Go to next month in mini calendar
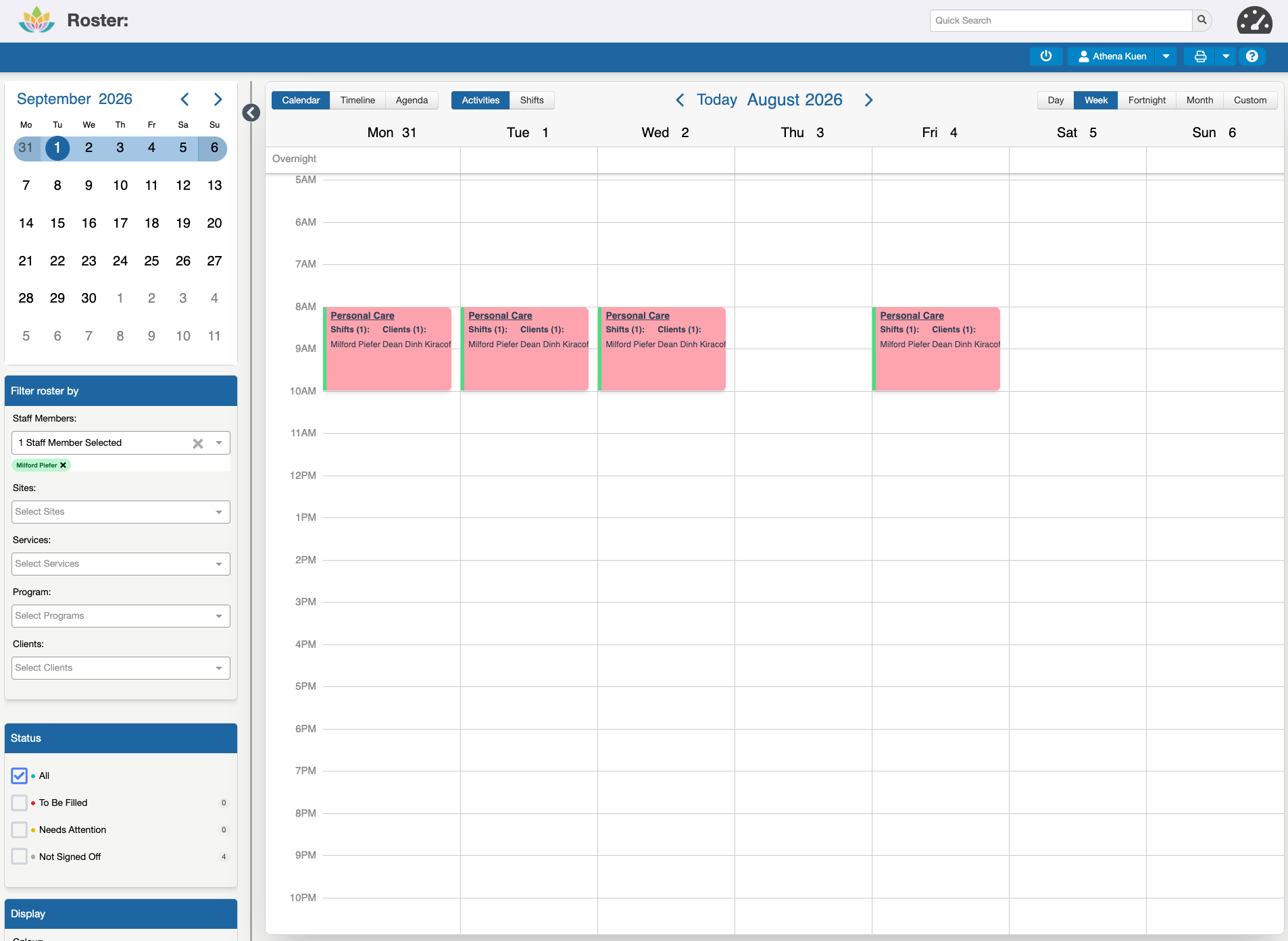Screen dimensions: 1288x941 (218, 99)
